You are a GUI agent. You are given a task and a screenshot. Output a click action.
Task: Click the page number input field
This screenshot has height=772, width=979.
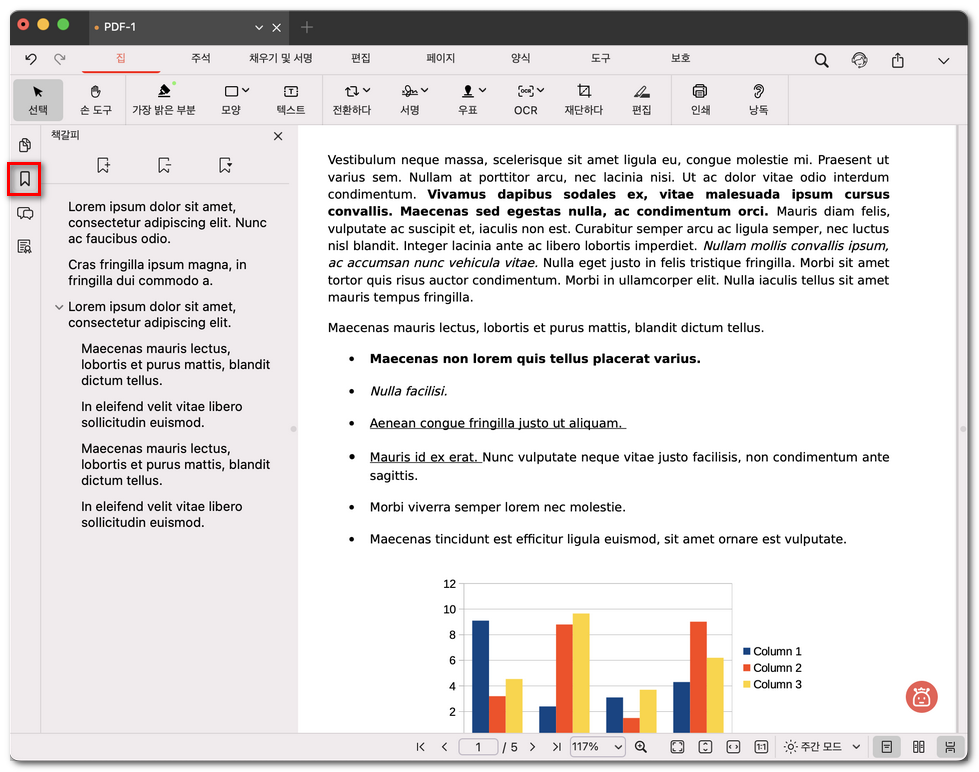(x=479, y=747)
